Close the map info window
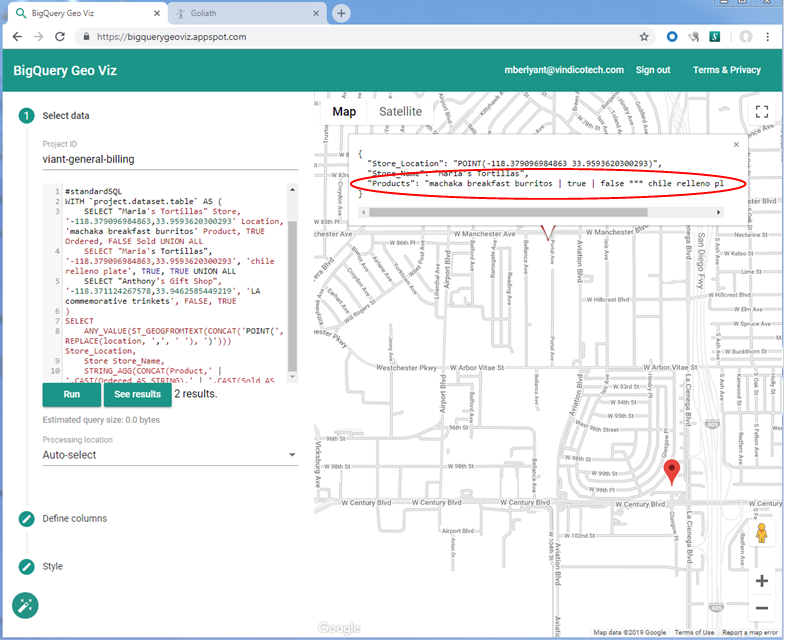The image size is (785, 641). coord(736,145)
